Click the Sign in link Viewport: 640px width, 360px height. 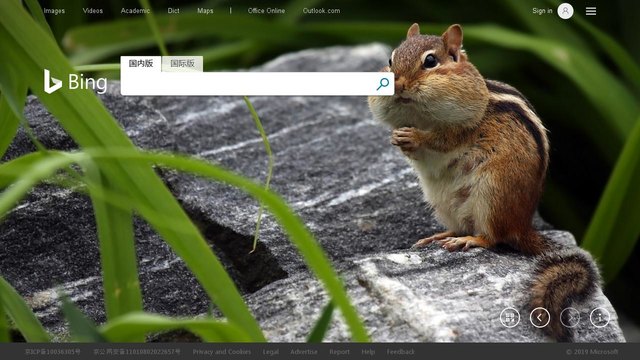coord(542,11)
